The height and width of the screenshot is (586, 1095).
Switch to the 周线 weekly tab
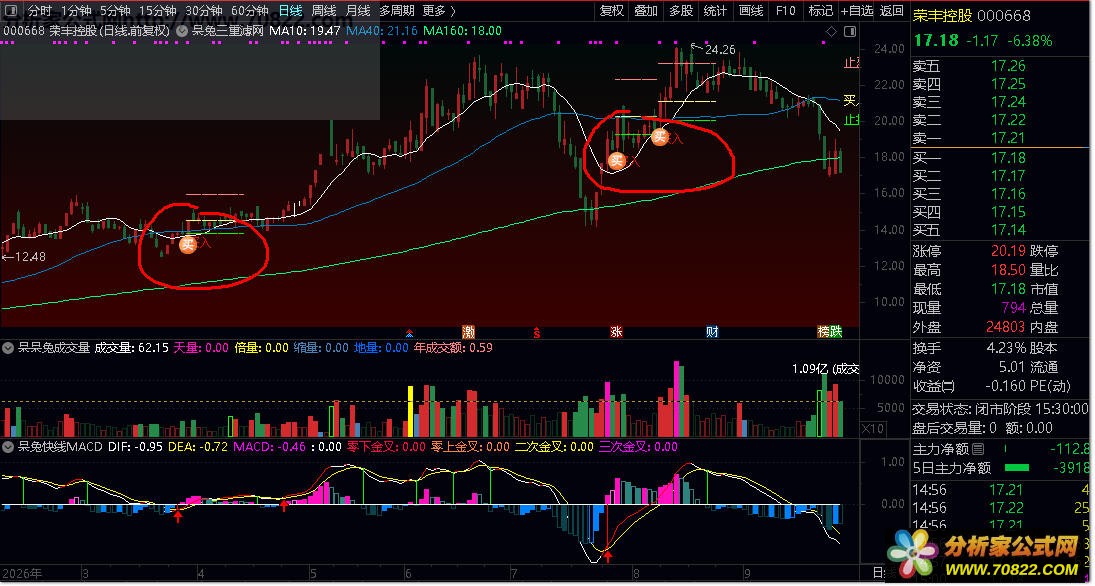pos(323,10)
